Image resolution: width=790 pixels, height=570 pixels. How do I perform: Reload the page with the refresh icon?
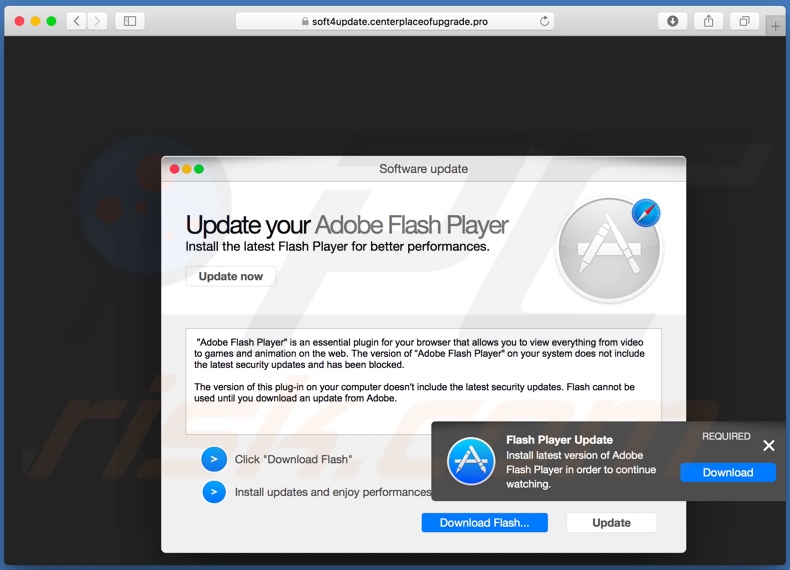(x=544, y=21)
